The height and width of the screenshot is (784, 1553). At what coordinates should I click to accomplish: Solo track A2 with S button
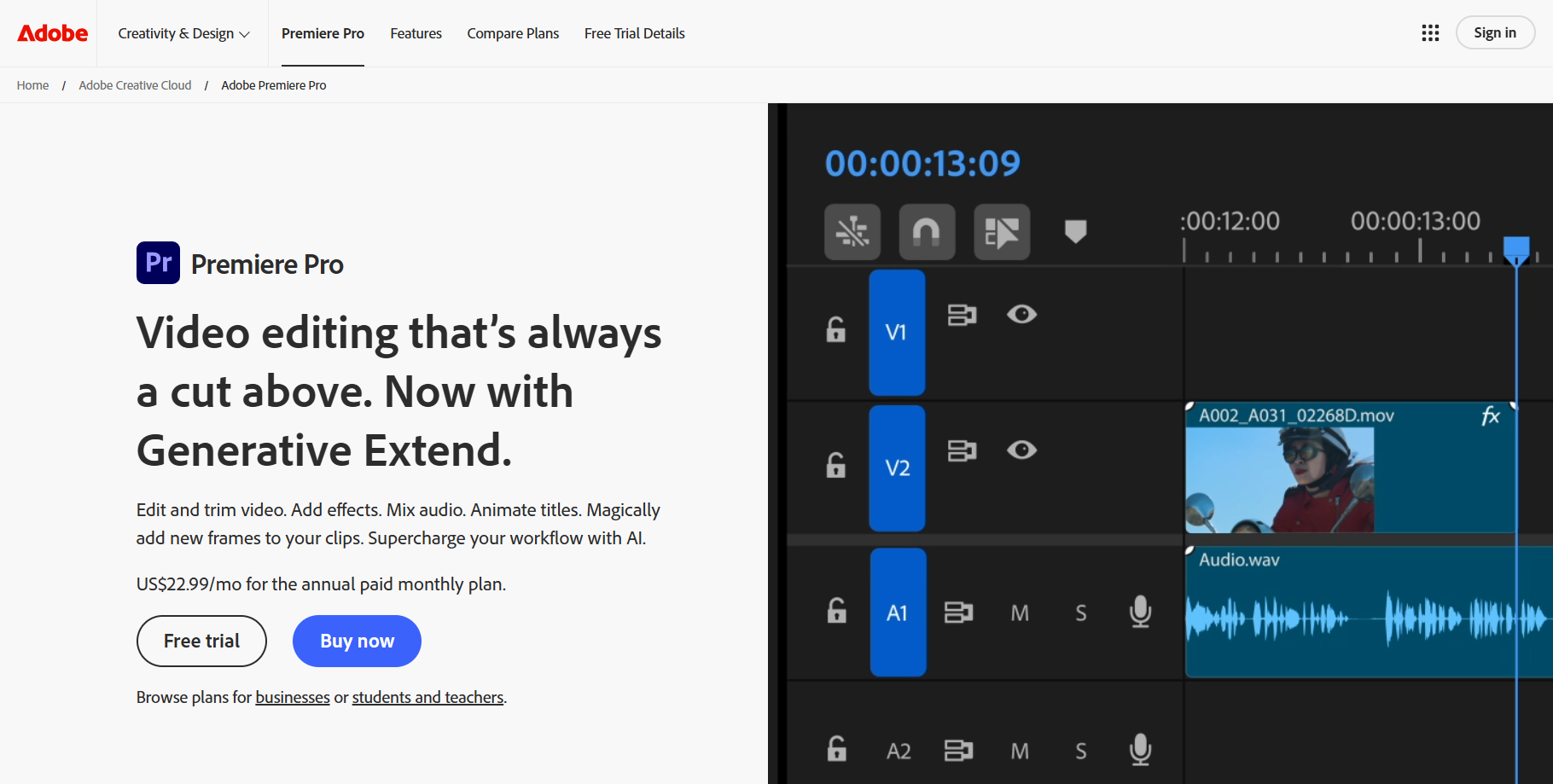coord(1081,751)
